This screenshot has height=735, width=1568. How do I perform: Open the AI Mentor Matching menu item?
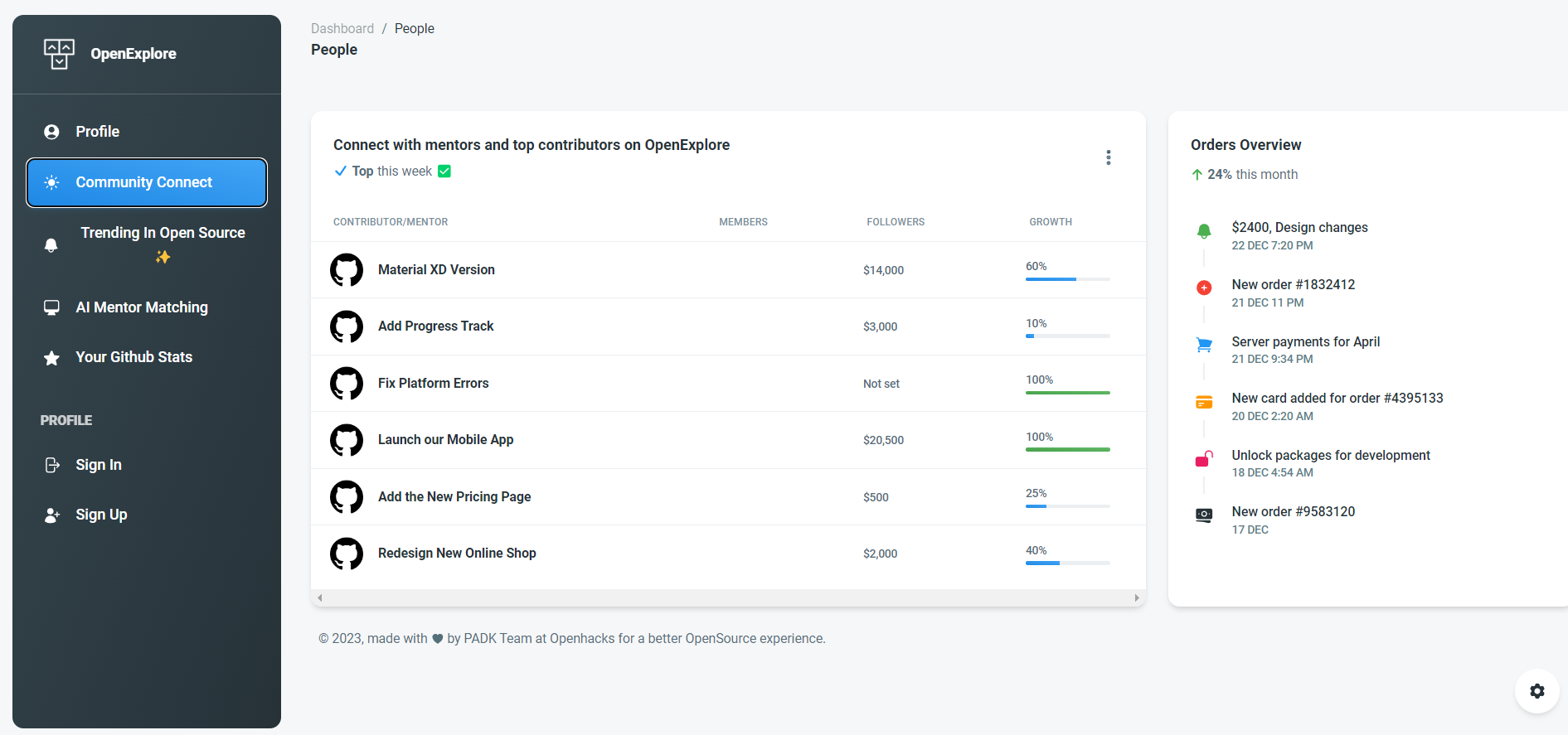coord(142,307)
